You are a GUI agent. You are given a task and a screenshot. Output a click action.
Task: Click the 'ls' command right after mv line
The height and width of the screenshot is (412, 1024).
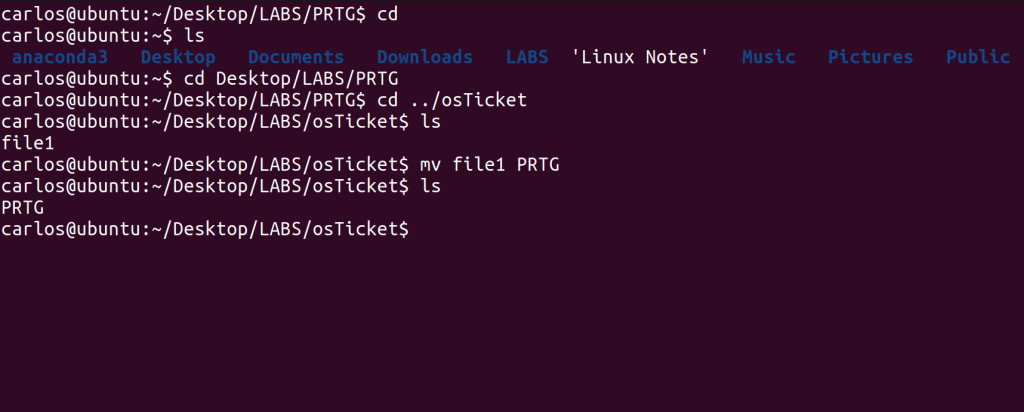pyautogui.click(x=429, y=186)
